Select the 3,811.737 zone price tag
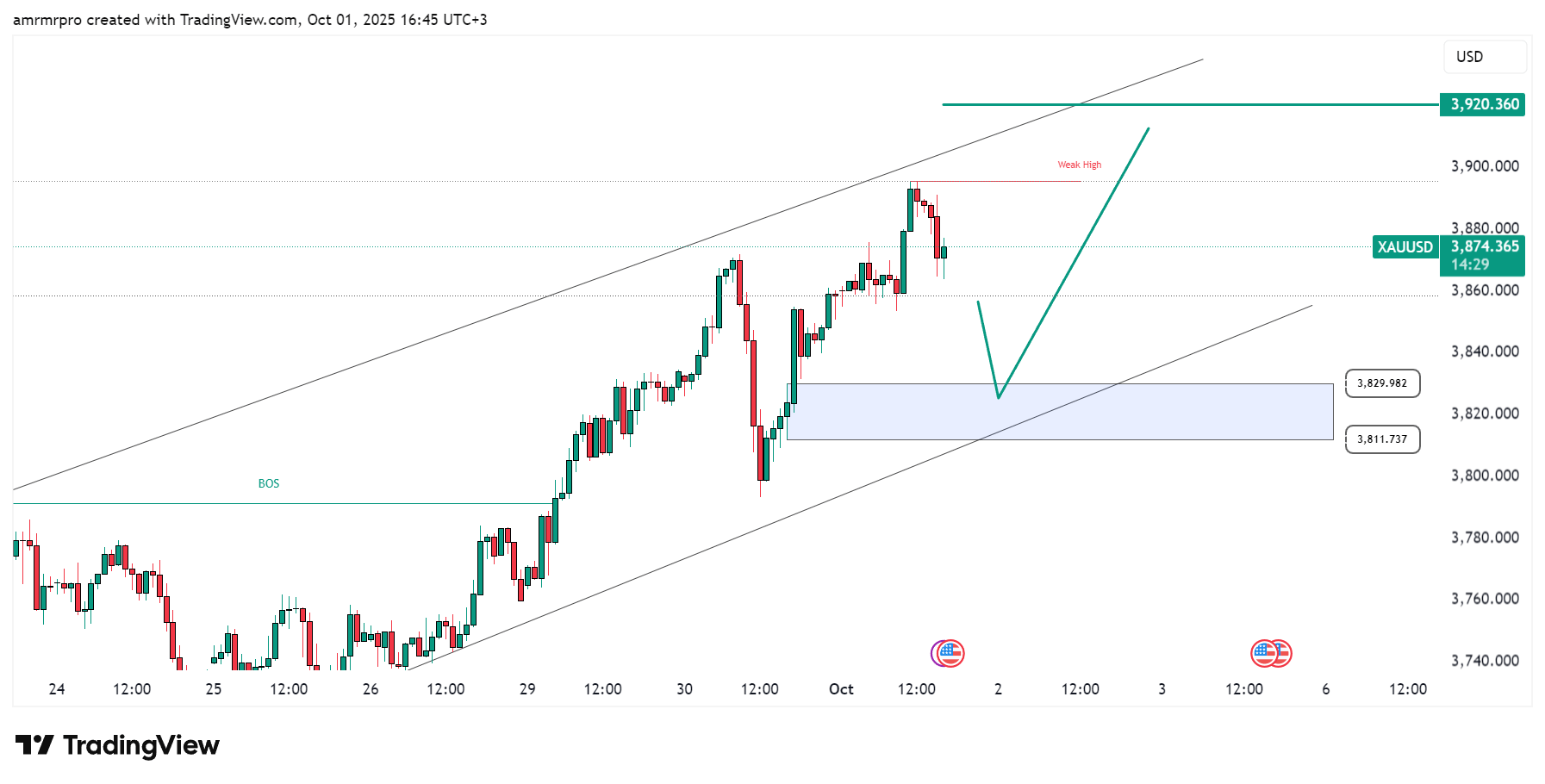The width and height of the screenshot is (1545, 784). [1381, 439]
